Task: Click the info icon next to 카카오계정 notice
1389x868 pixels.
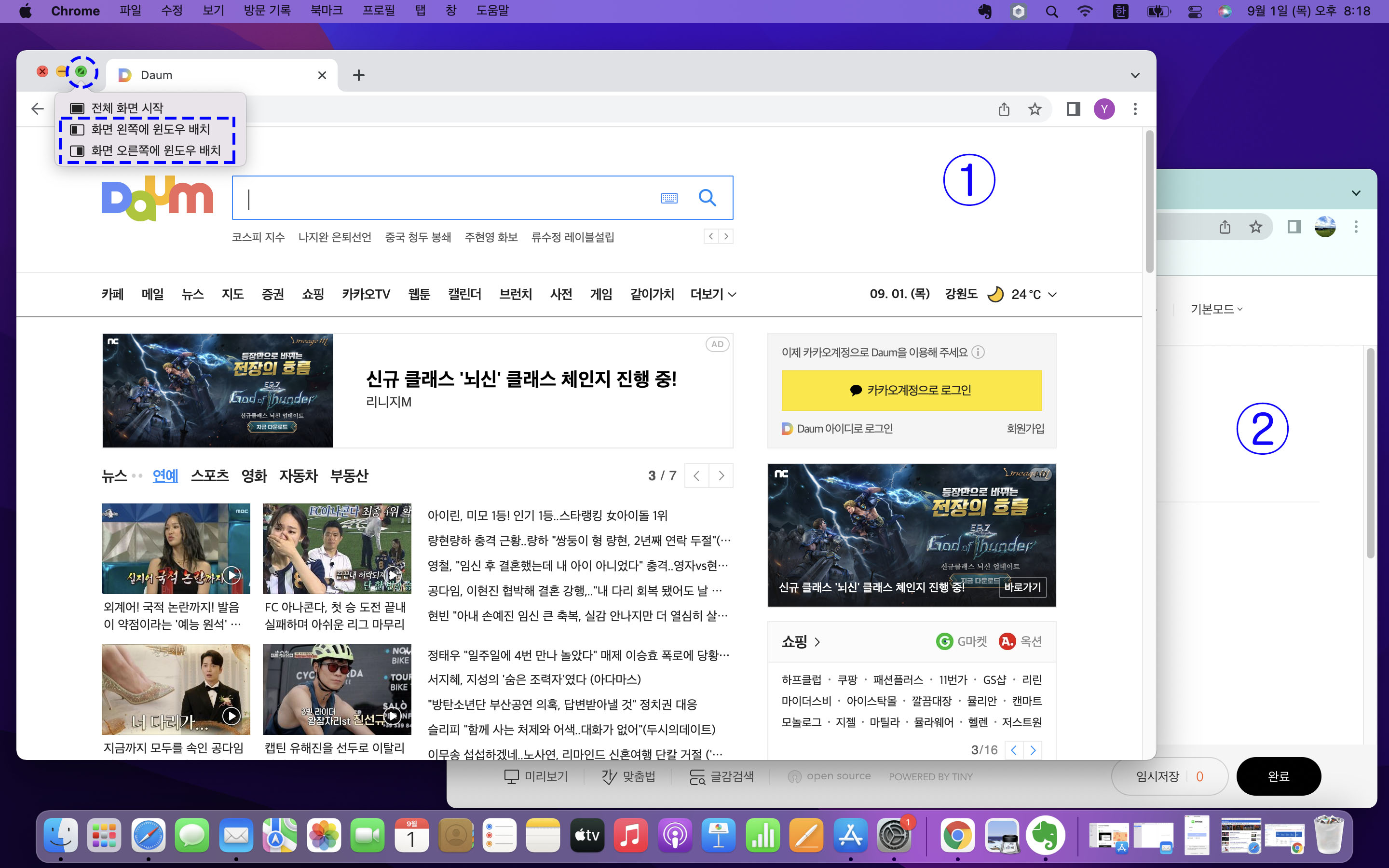Action: [978, 352]
